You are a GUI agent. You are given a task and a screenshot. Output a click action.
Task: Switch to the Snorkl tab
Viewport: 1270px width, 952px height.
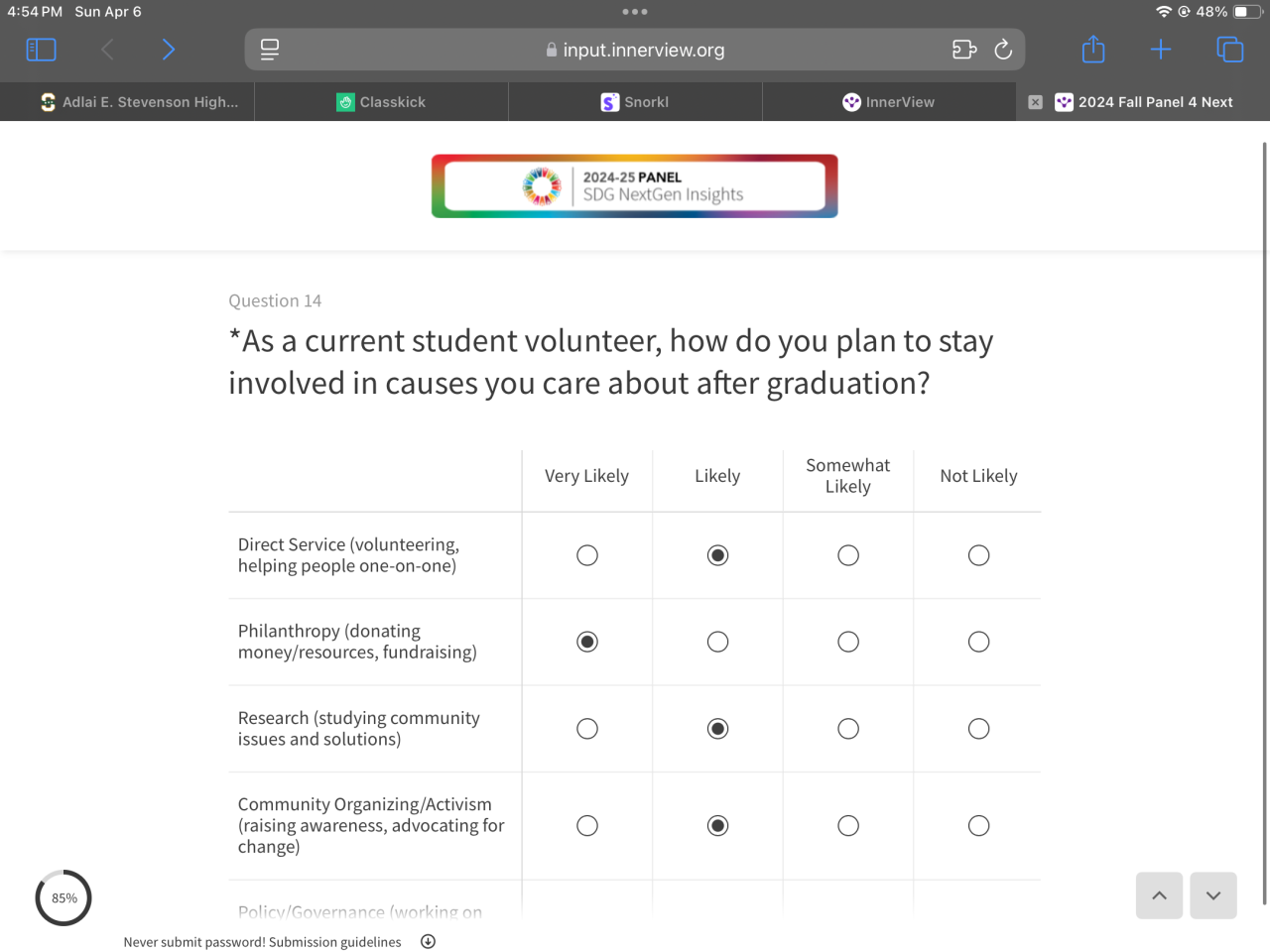pyautogui.click(x=635, y=102)
